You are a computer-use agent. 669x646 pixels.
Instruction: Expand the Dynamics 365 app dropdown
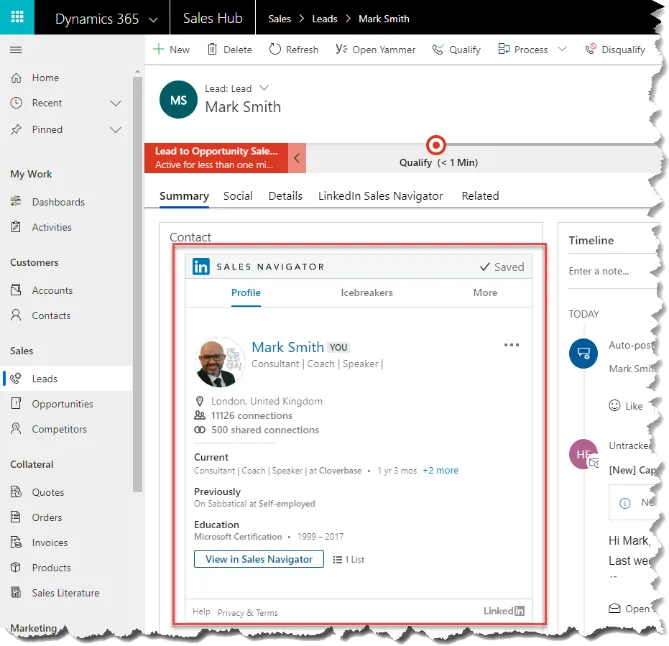coord(152,19)
